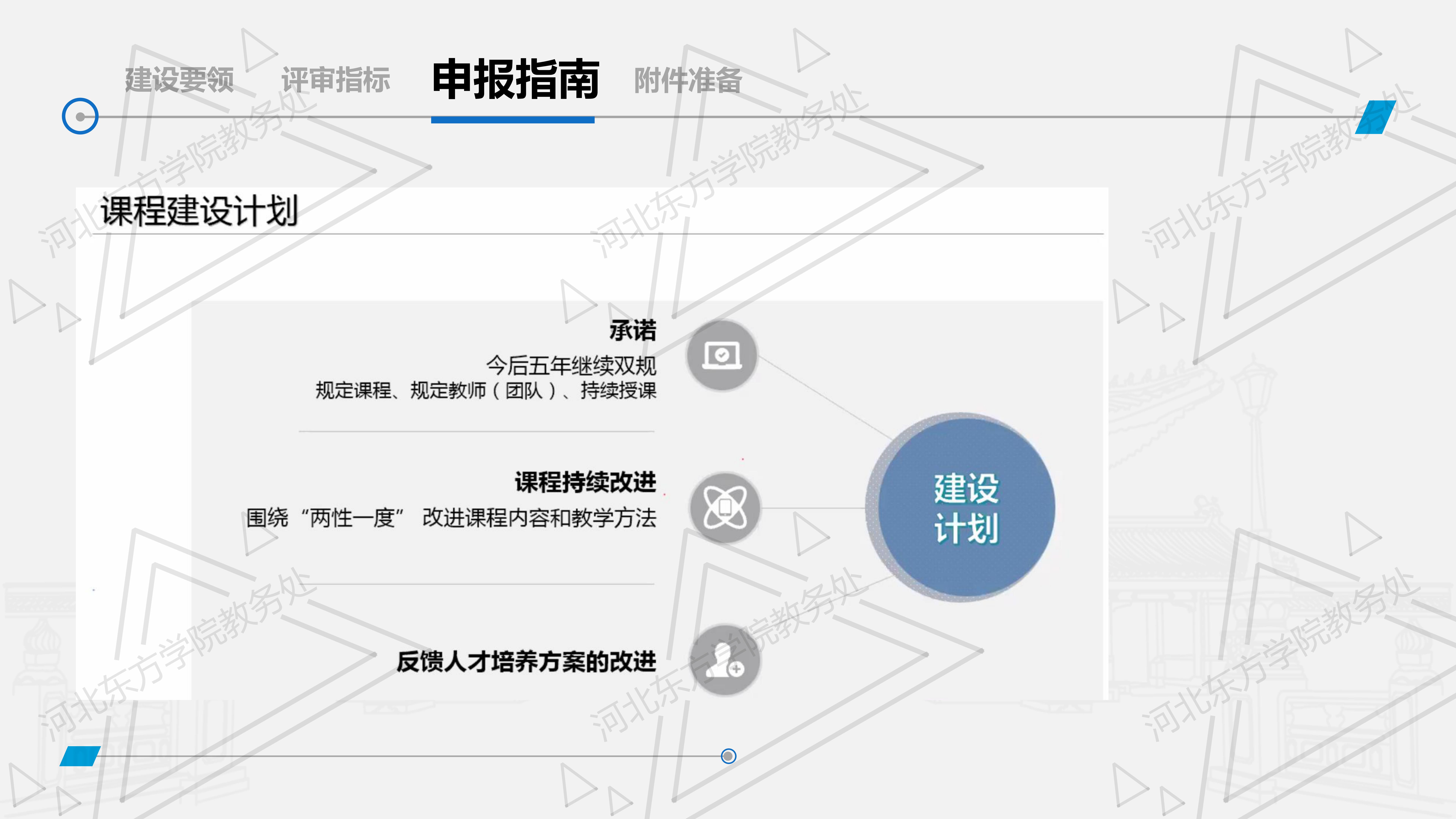Switch to the 评审指标 tab
The height and width of the screenshot is (819, 1456).
tap(336, 80)
